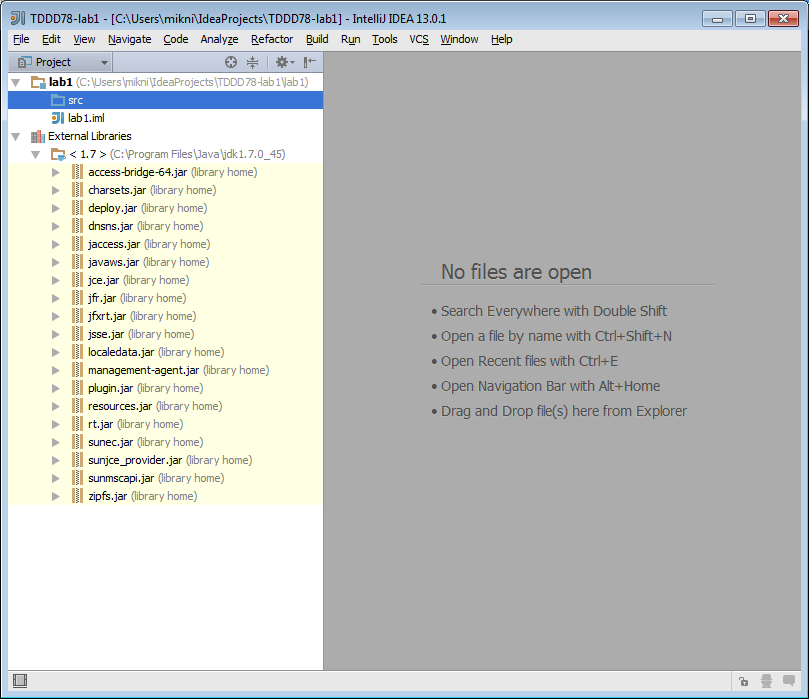The image size is (809, 699).
Task: Hide the Project tool window with the arrow icon
Action: [310, 62]
